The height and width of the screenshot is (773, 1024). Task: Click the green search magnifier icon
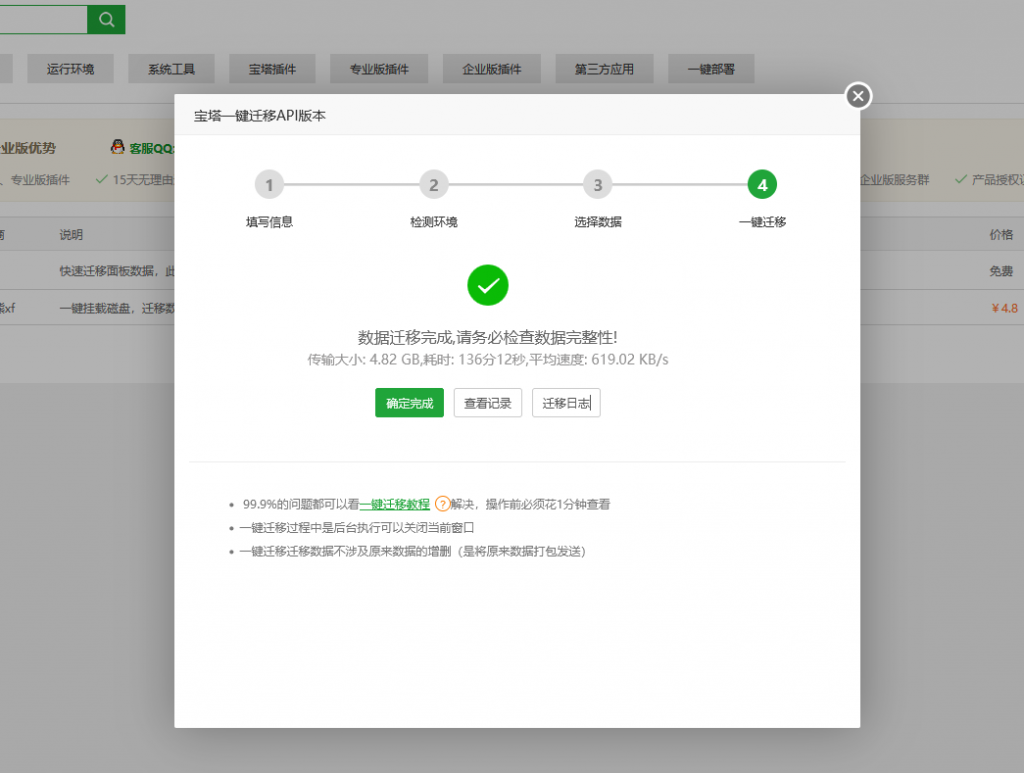(105, 19)
